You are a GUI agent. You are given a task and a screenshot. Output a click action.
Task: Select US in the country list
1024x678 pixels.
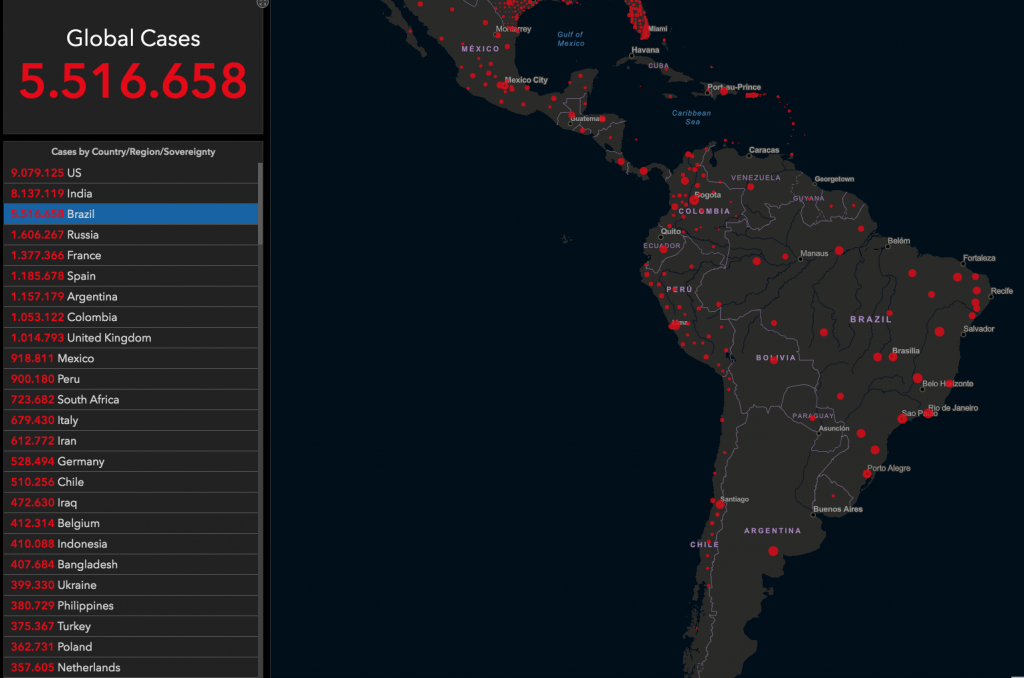131,173
